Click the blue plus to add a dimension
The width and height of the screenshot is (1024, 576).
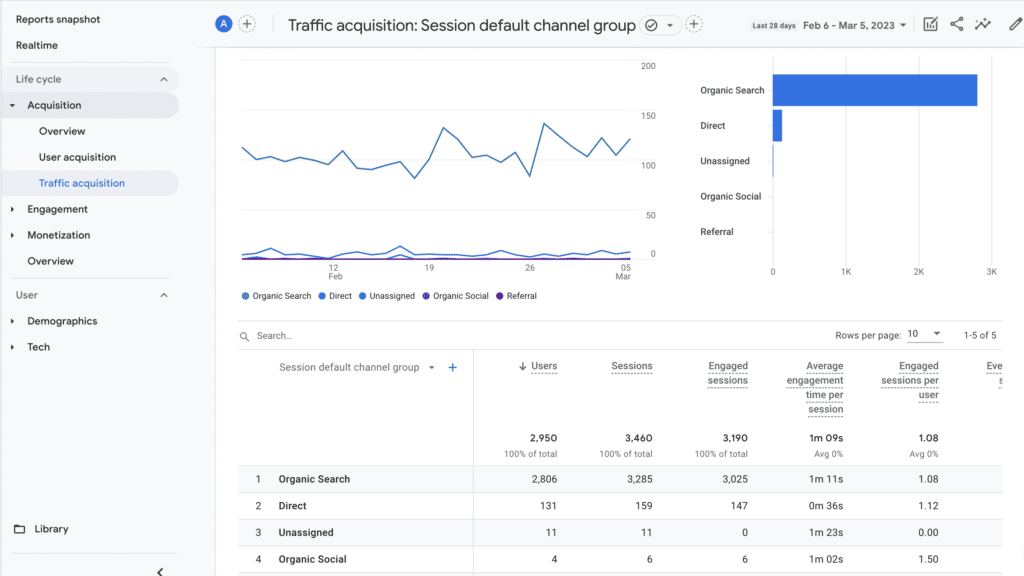click(452, 368)
